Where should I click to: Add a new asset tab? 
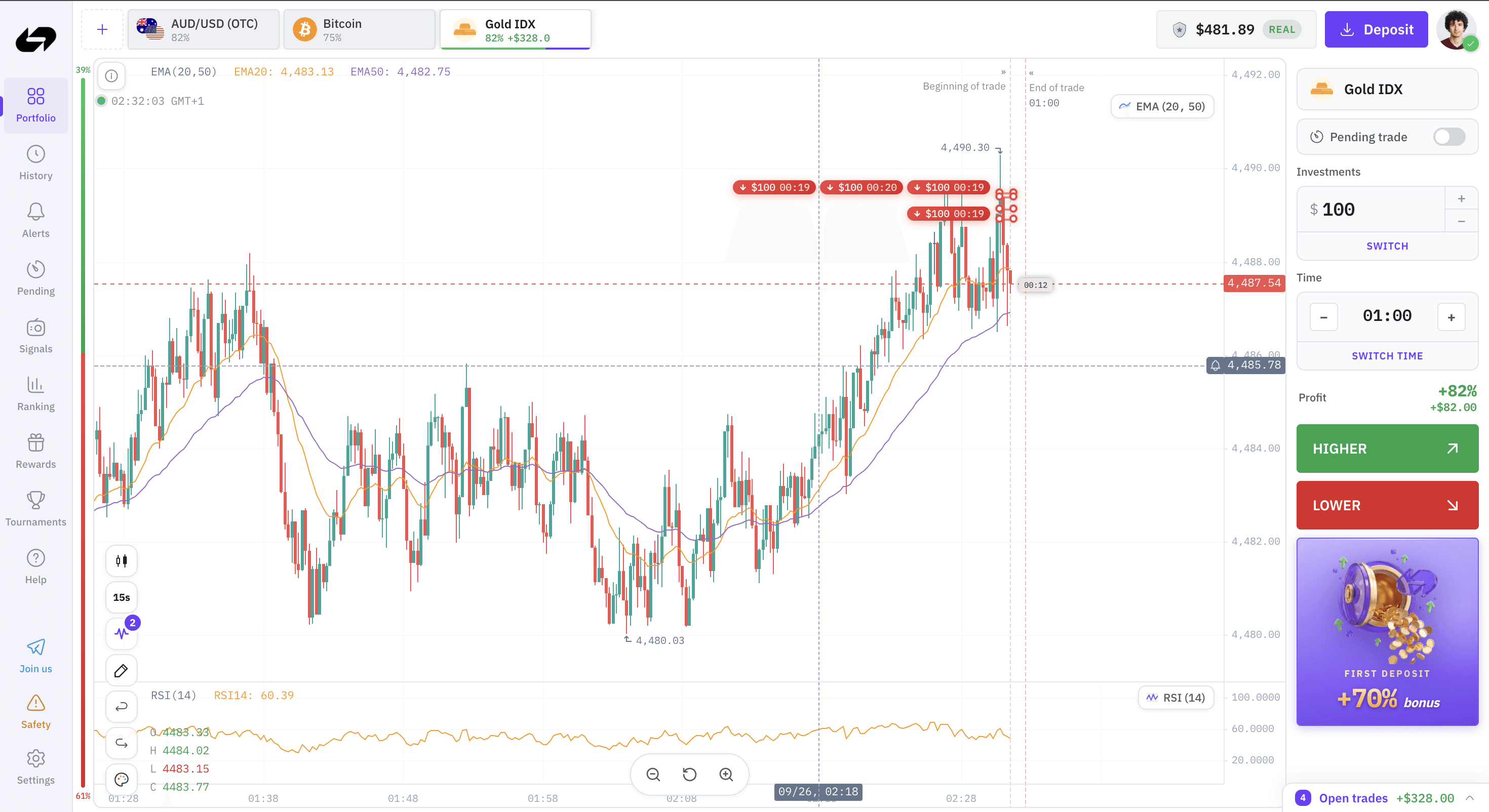tap(102, 29)
